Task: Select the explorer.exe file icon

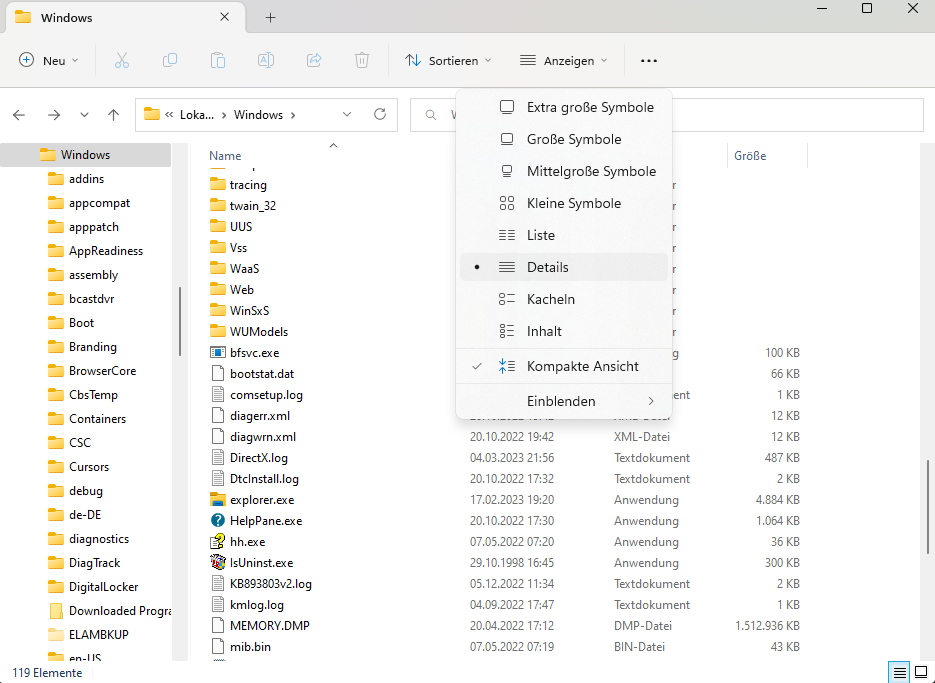Action: (x=218, y=500)
